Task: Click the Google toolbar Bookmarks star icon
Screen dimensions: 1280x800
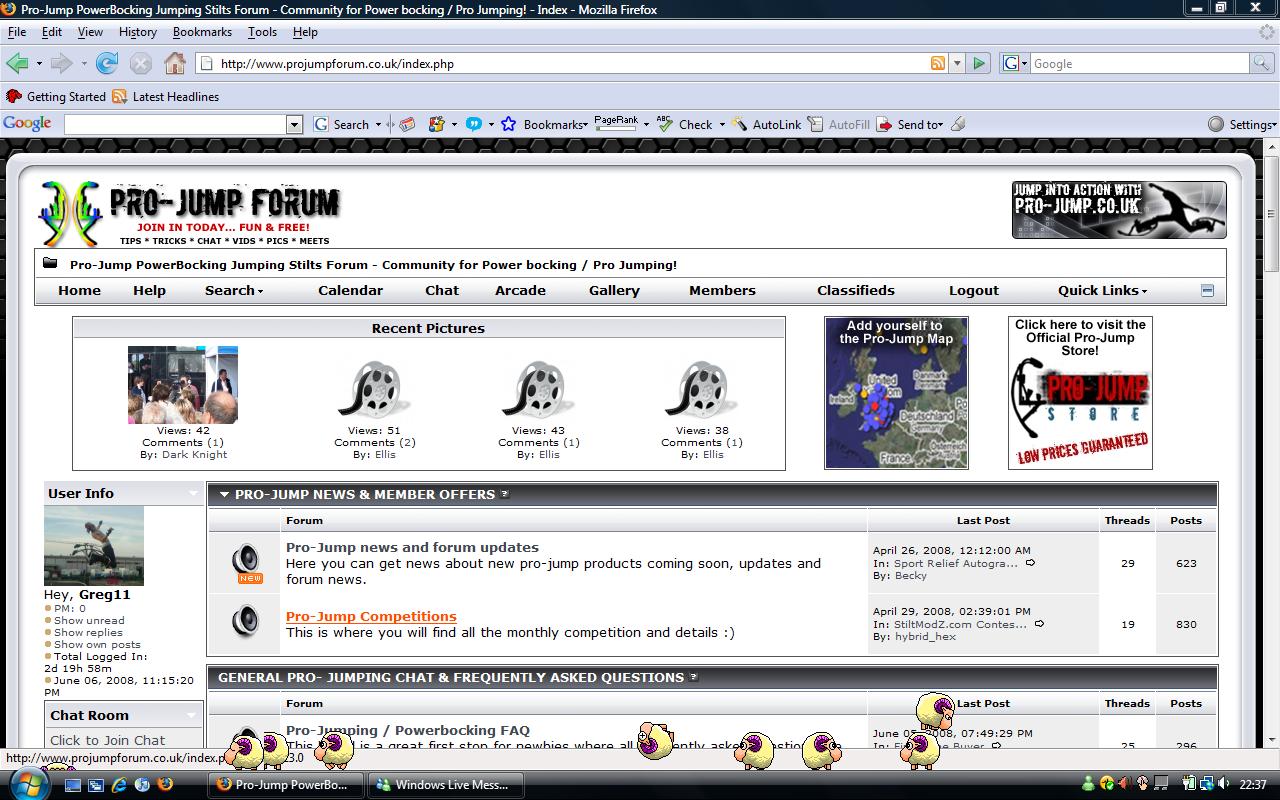Action: pyautogui.click(x=509, y=124)
